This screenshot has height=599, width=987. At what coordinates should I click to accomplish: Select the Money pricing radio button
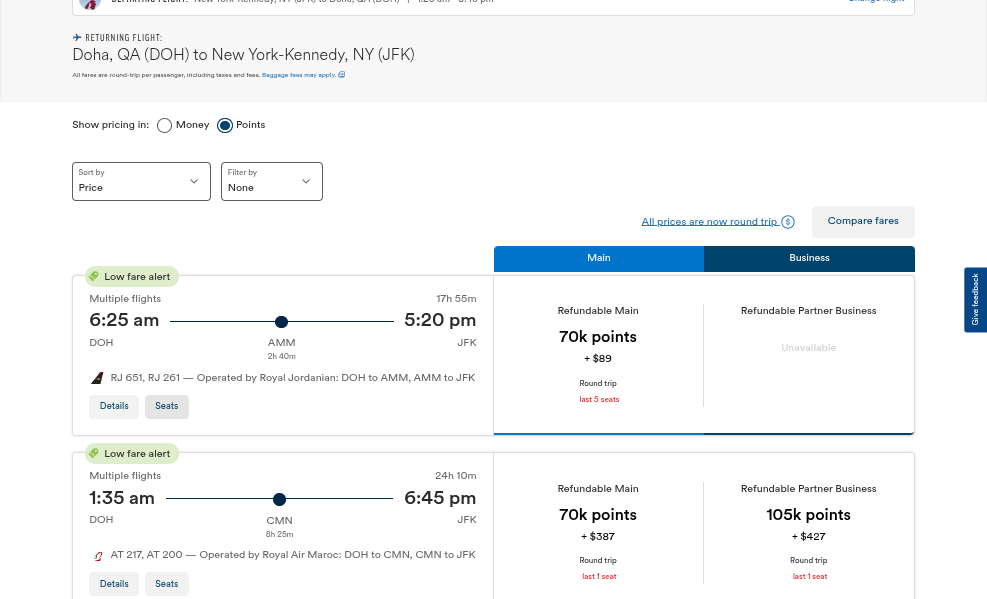coord(164,125)
